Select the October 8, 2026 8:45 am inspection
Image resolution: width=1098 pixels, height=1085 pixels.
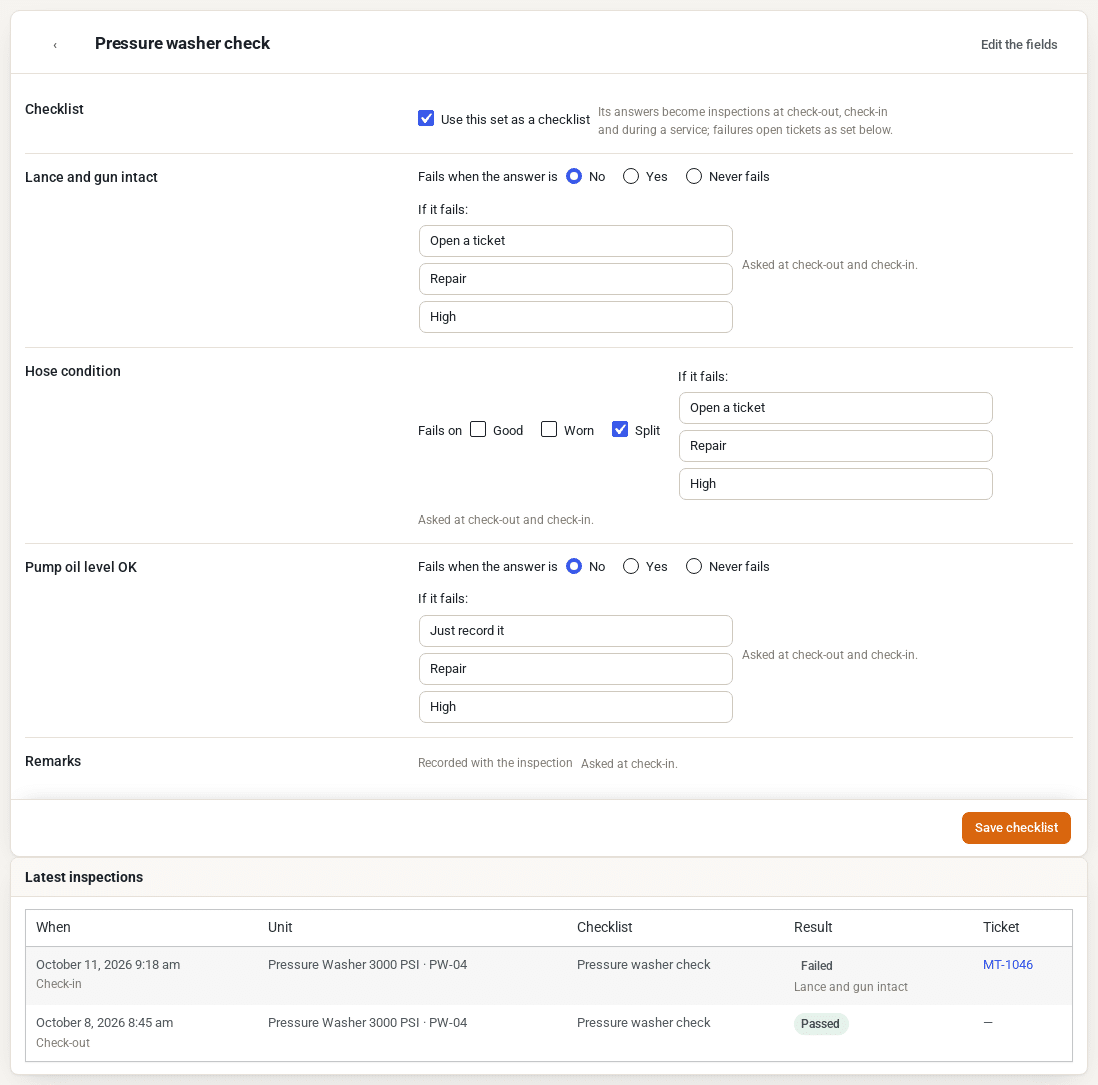coord(548,1033)
